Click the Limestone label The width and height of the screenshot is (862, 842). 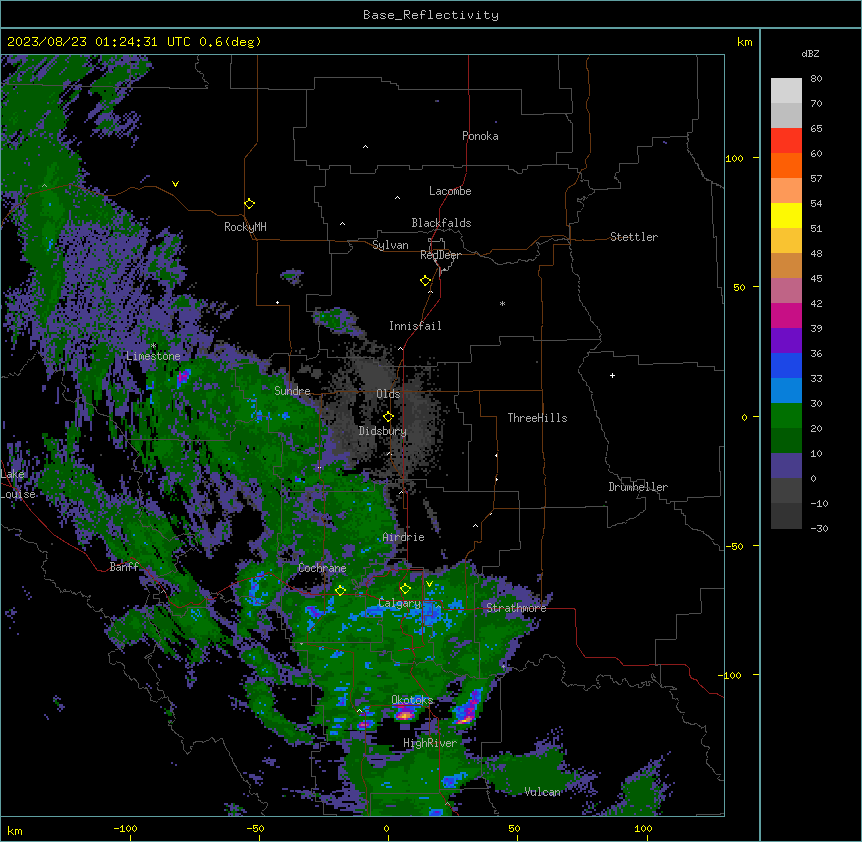pos(153,356)
